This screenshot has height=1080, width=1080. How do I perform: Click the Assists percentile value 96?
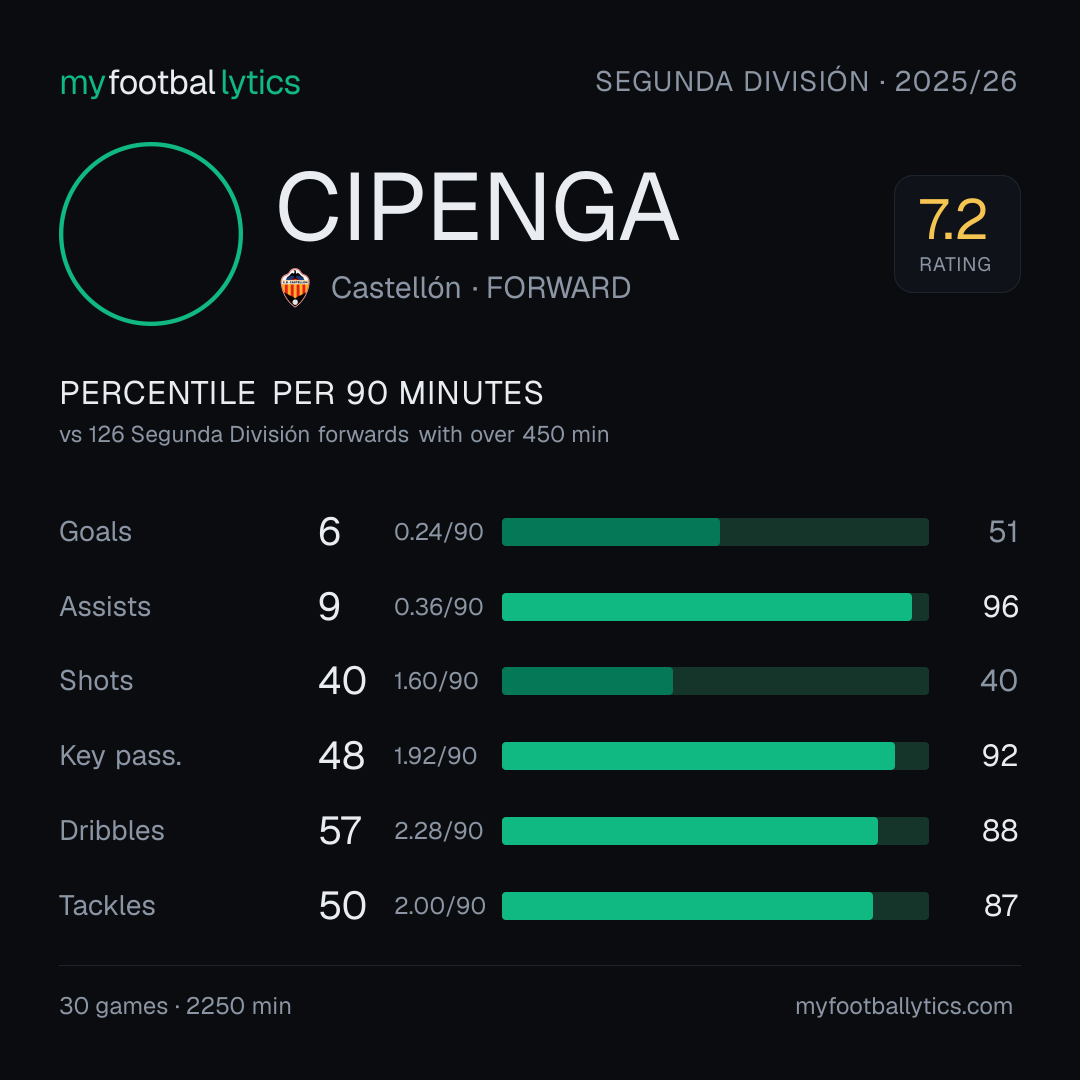1001,607
